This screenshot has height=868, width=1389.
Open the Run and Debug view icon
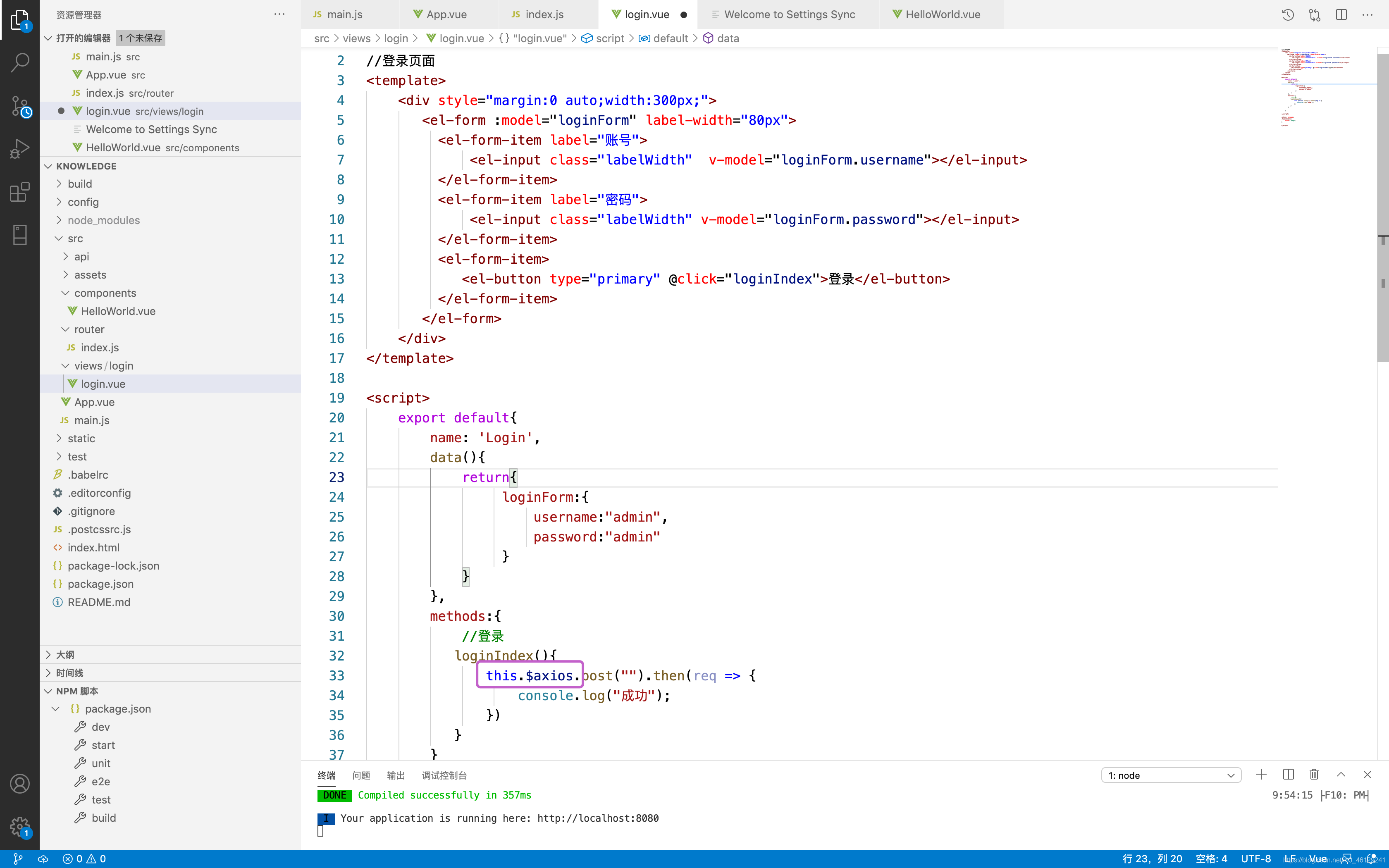click(19, 149)
